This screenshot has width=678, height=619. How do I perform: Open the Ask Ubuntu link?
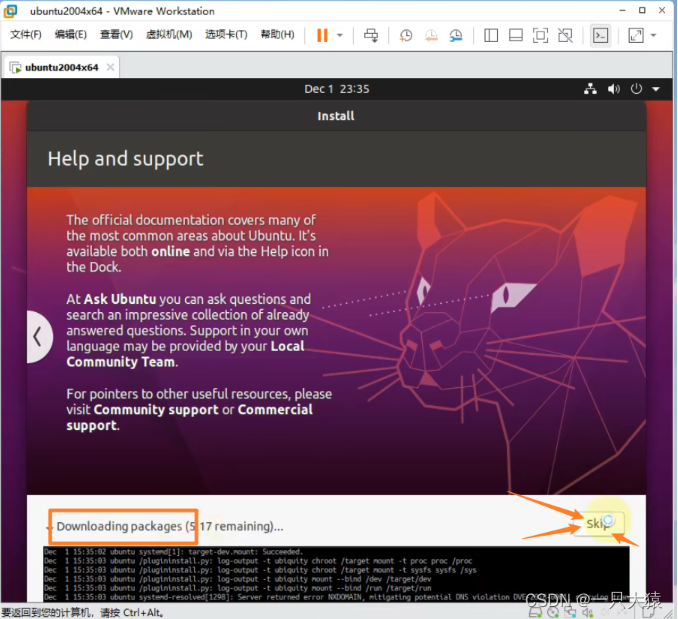point(120,299)
